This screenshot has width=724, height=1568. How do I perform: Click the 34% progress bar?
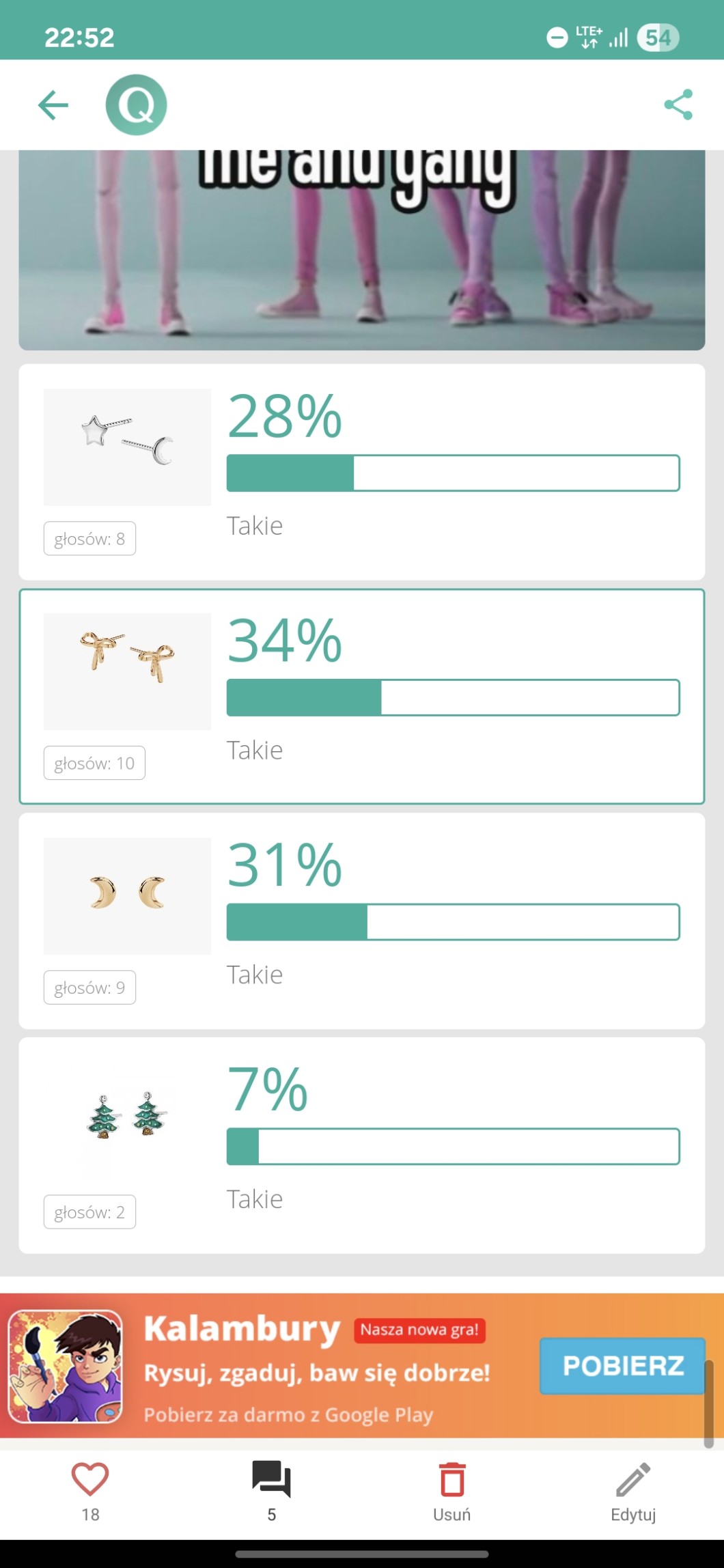(x=453, y=697)
